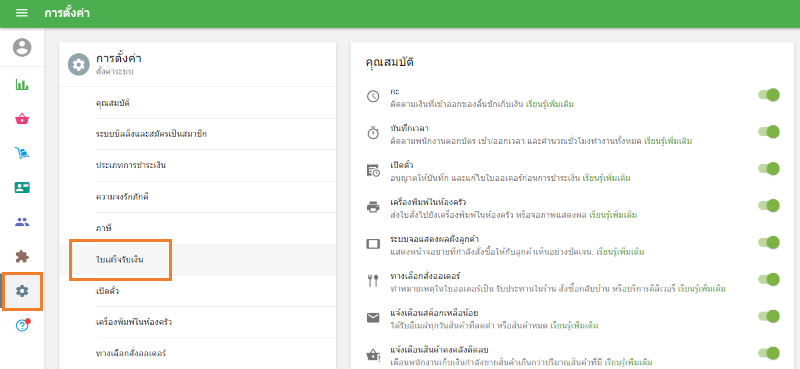Open เรียนรู้เพิ่มเติม link in เปิดตั๋ว feature description

click(607, 178)
